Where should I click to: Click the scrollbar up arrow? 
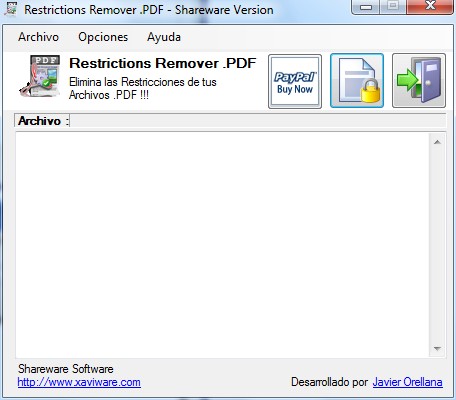(x=437, y=142)
